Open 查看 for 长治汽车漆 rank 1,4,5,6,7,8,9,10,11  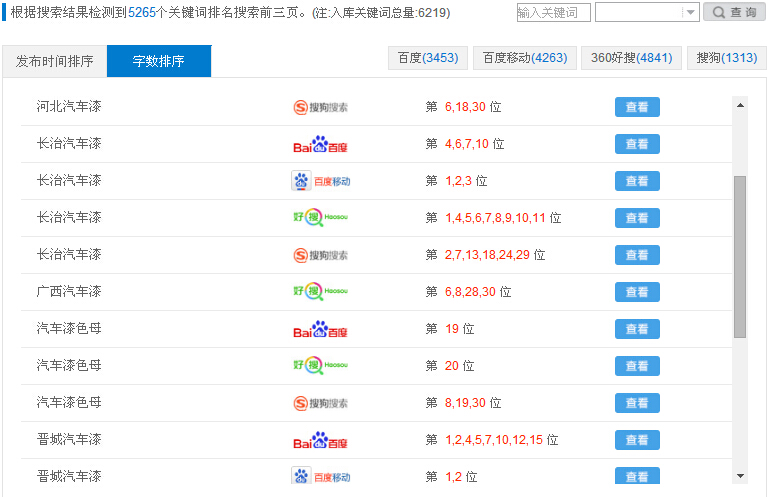coord(637,218)
